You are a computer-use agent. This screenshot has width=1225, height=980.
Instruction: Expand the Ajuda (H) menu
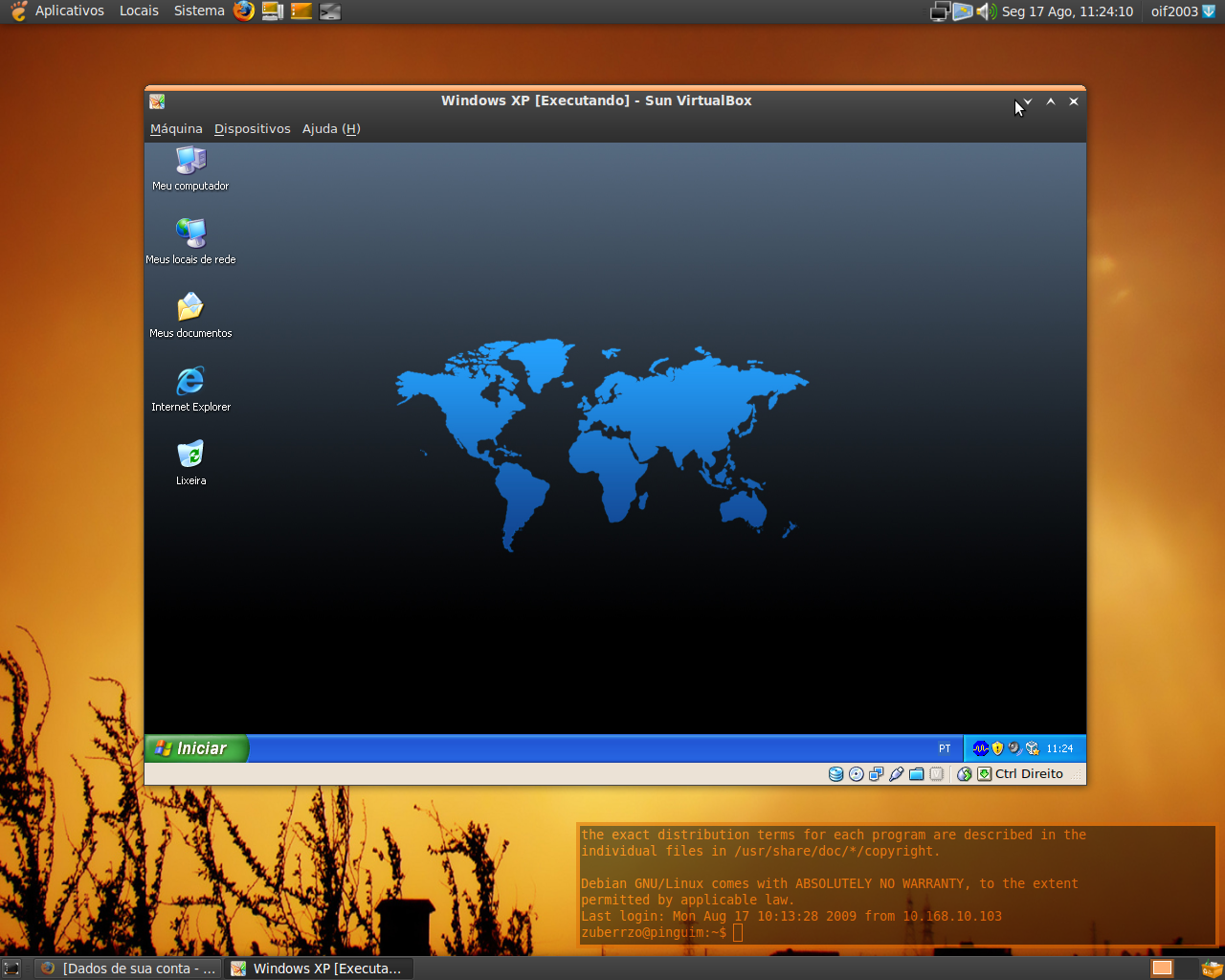pyautogui.click(x=331, y=129)
